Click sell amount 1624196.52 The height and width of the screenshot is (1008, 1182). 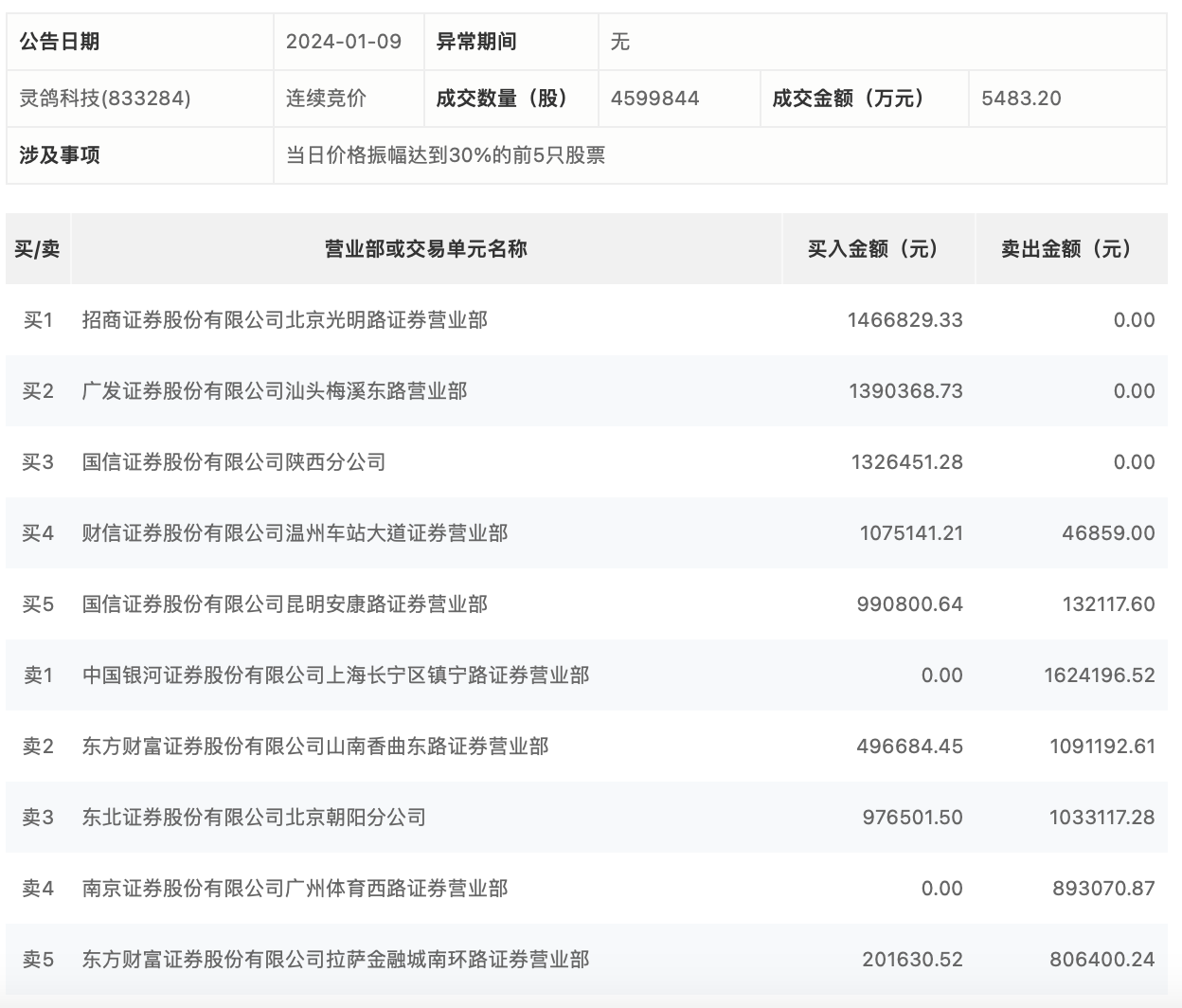coord(1100,675)
